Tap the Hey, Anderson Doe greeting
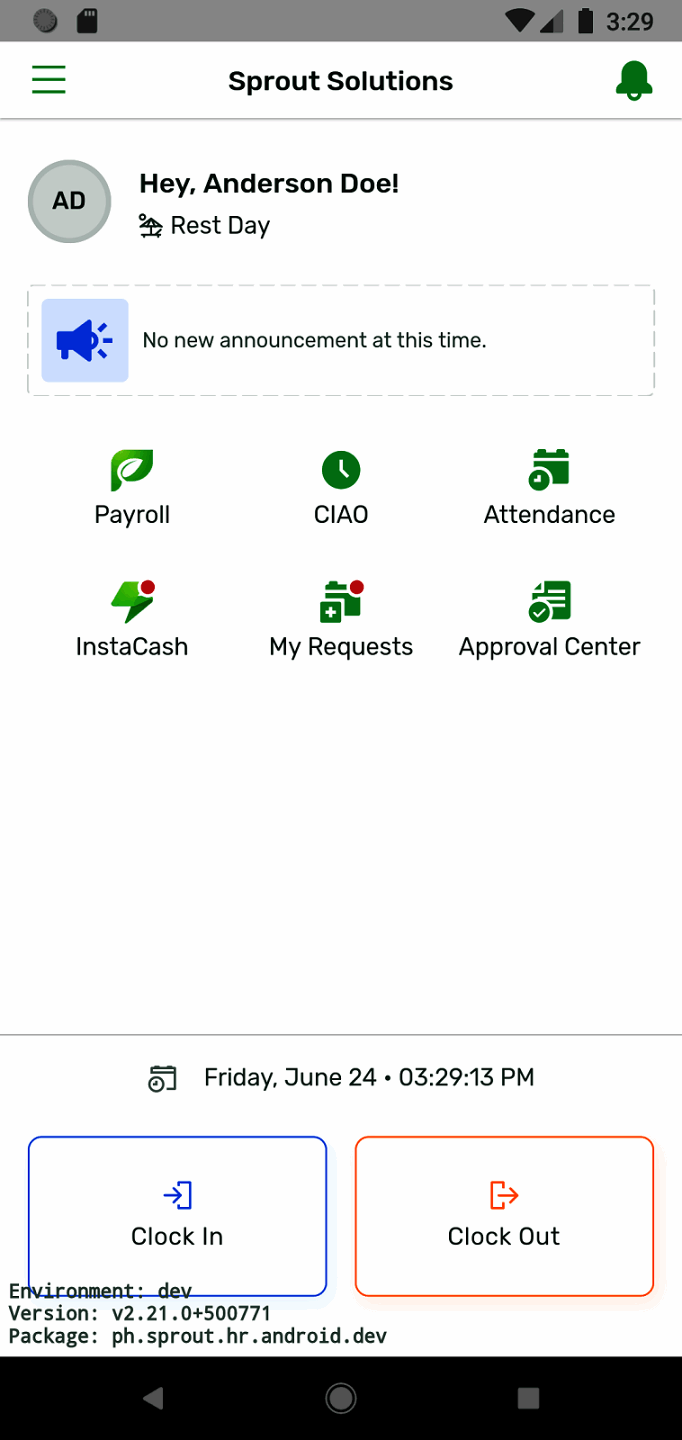 (268, 183)
